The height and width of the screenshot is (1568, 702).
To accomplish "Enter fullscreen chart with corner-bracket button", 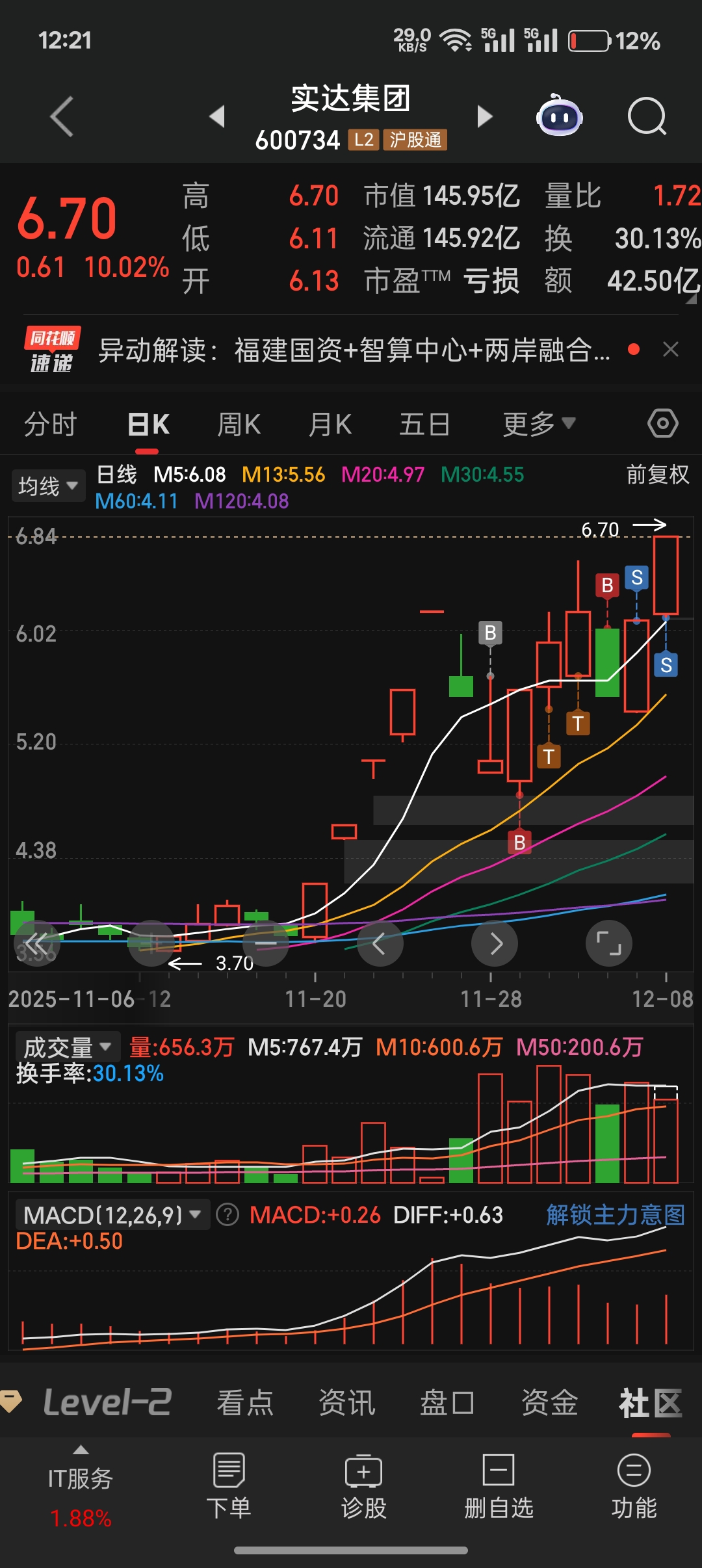I will coord(609,943).
